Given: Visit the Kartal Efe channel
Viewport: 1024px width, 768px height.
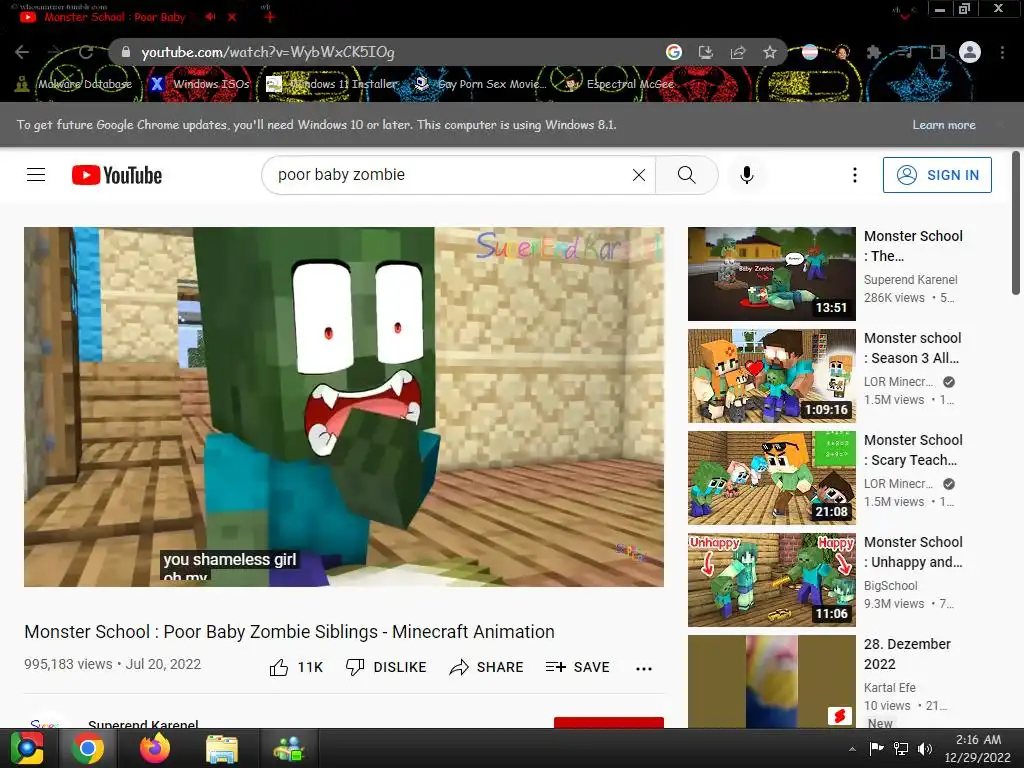Looking at the screenshot, I should pos(889,688).
